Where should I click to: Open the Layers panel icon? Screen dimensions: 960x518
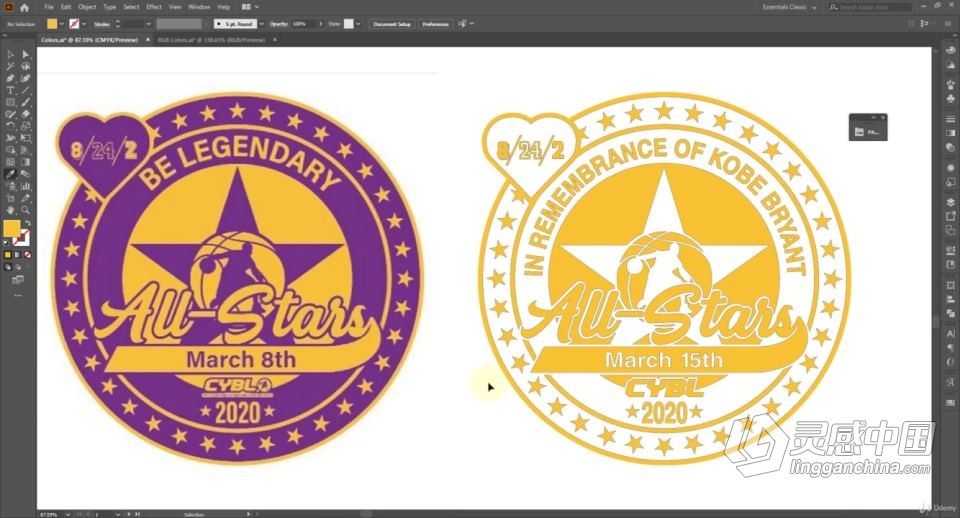950,202
